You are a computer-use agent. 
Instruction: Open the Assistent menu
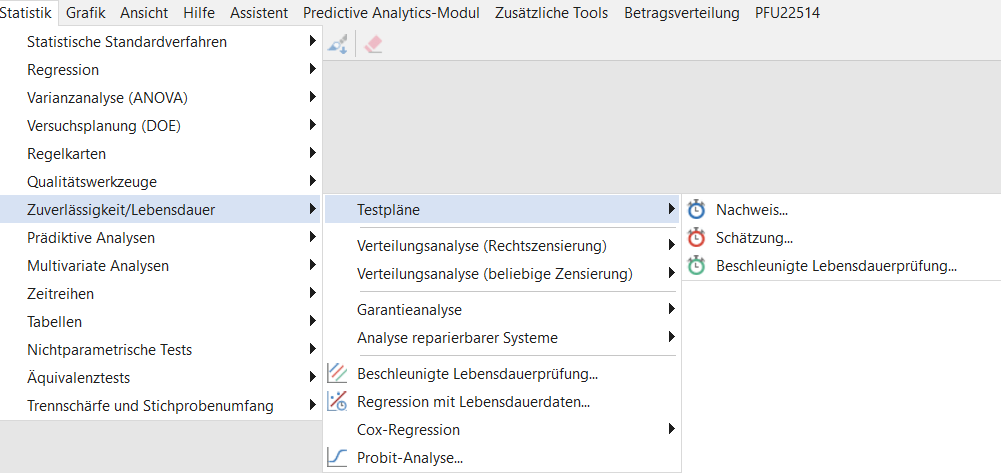[259, 13]
